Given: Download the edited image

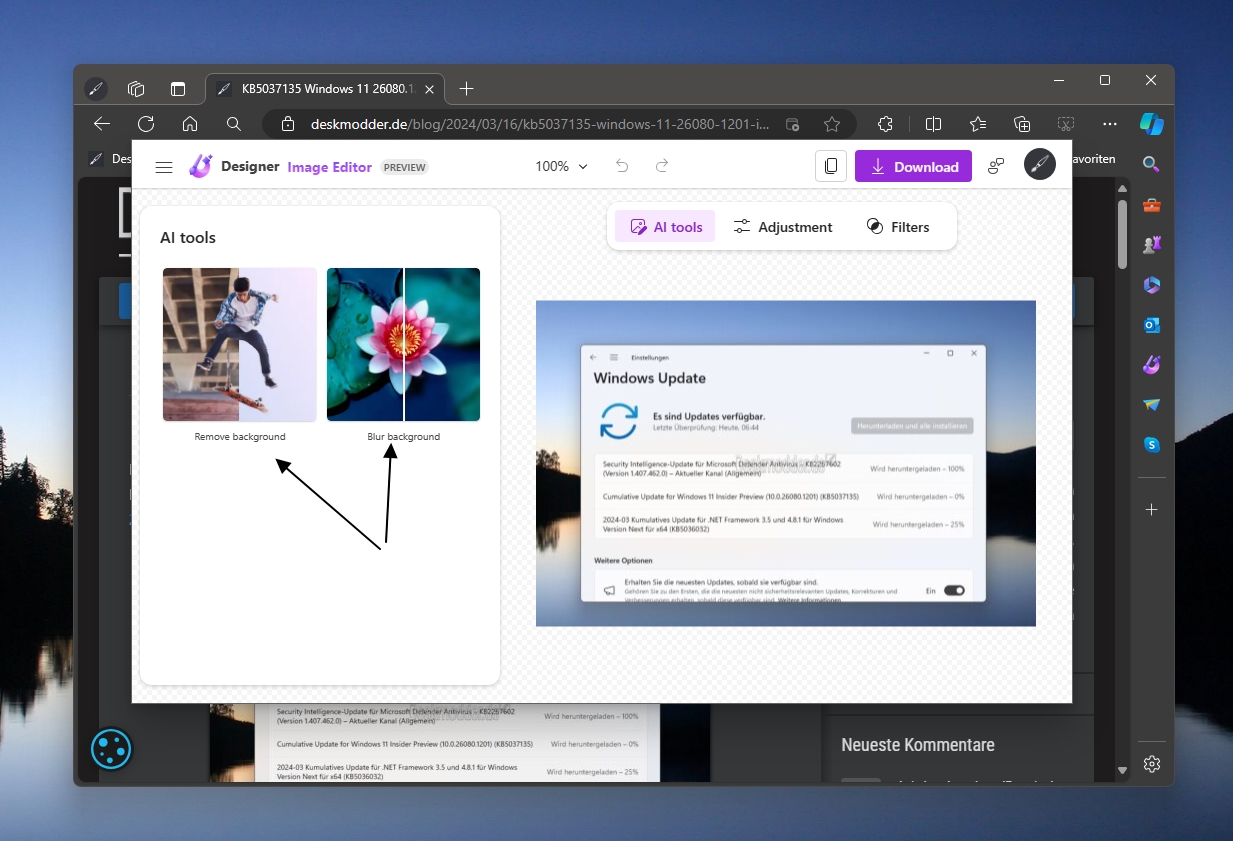Looking at the screenshot, I should [x=913, y=166].
